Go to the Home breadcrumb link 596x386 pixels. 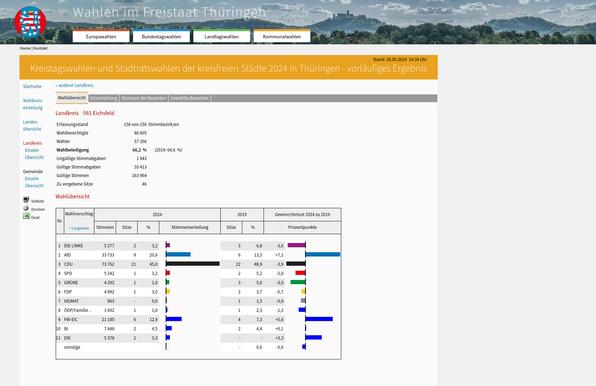(25, 48)
